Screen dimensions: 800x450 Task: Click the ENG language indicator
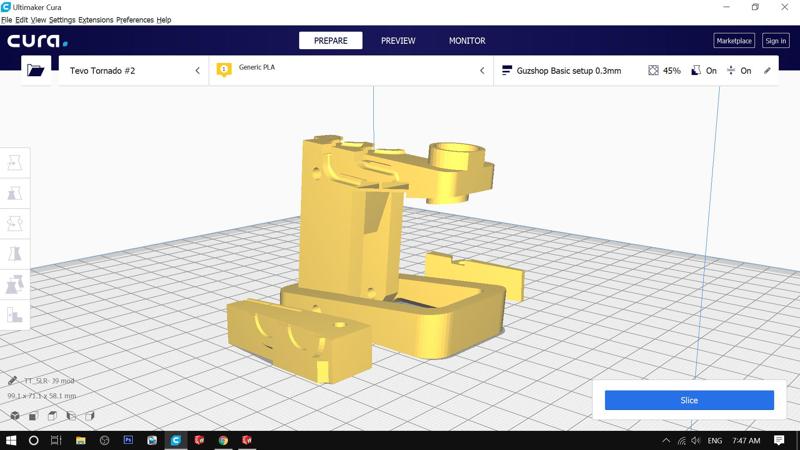pos(715,440)
